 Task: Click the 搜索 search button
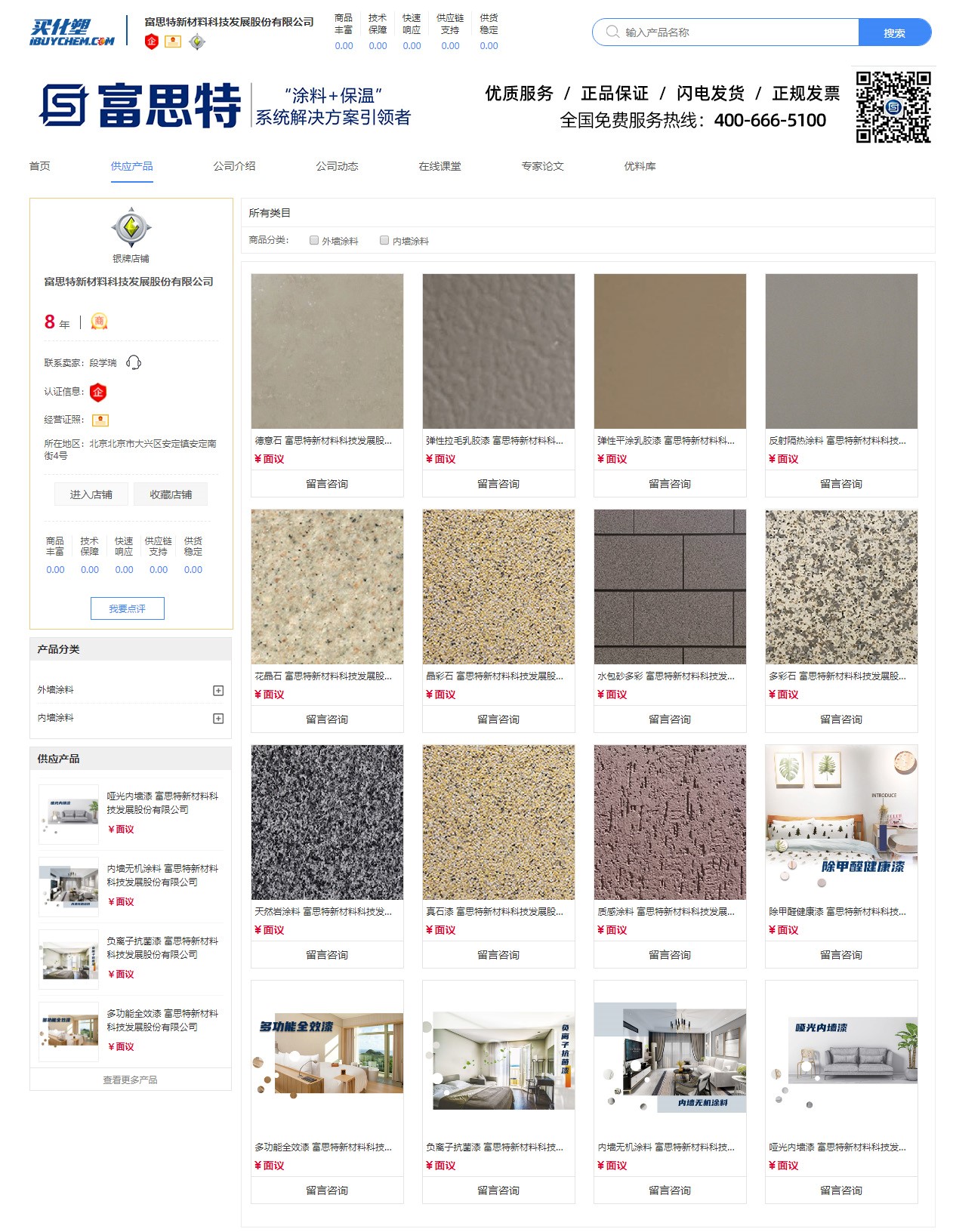[x=895, y=32]
